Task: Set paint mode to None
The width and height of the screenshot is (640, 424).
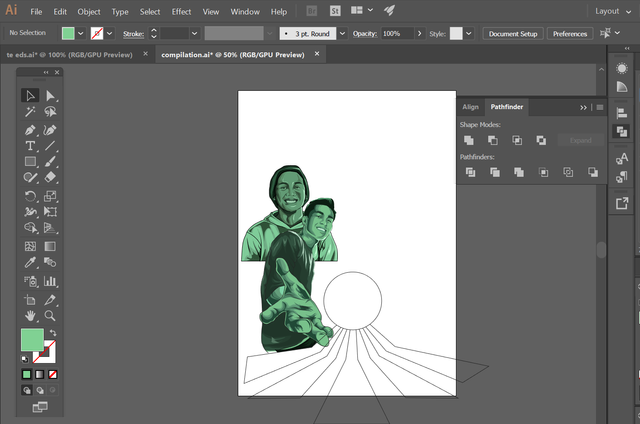Action: pos(53,375)
